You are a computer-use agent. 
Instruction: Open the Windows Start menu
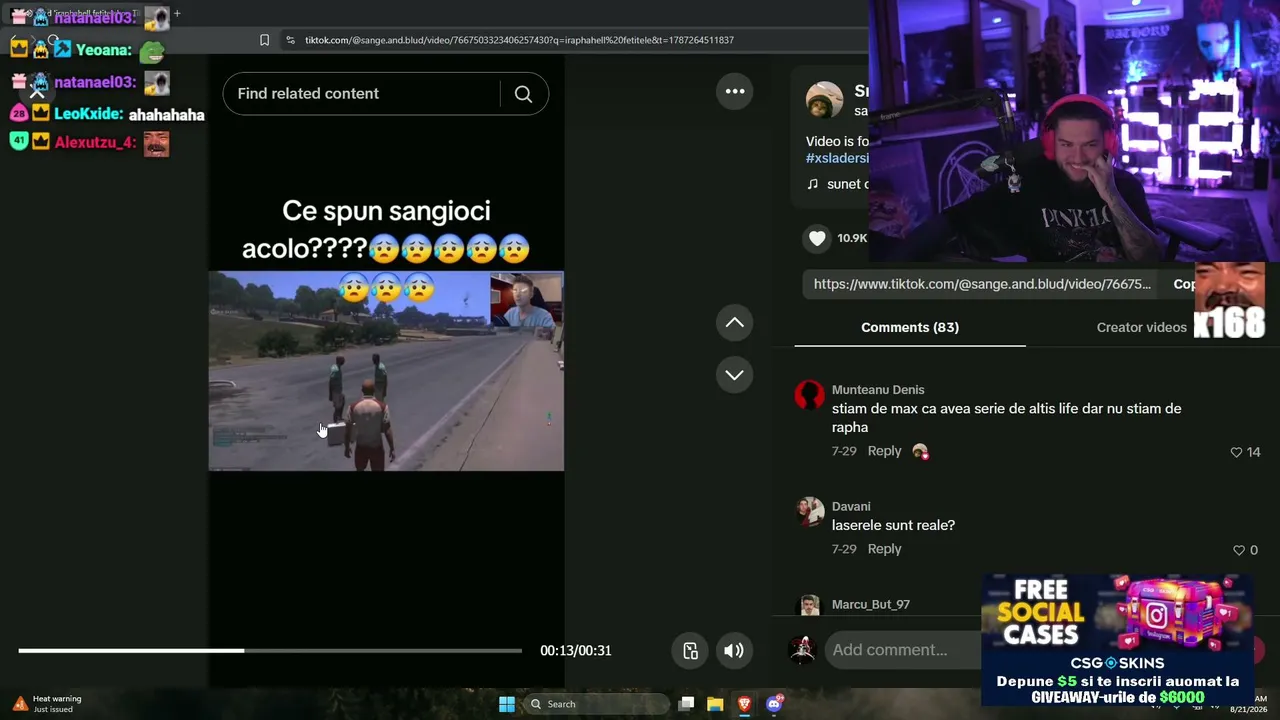point(507,704)
